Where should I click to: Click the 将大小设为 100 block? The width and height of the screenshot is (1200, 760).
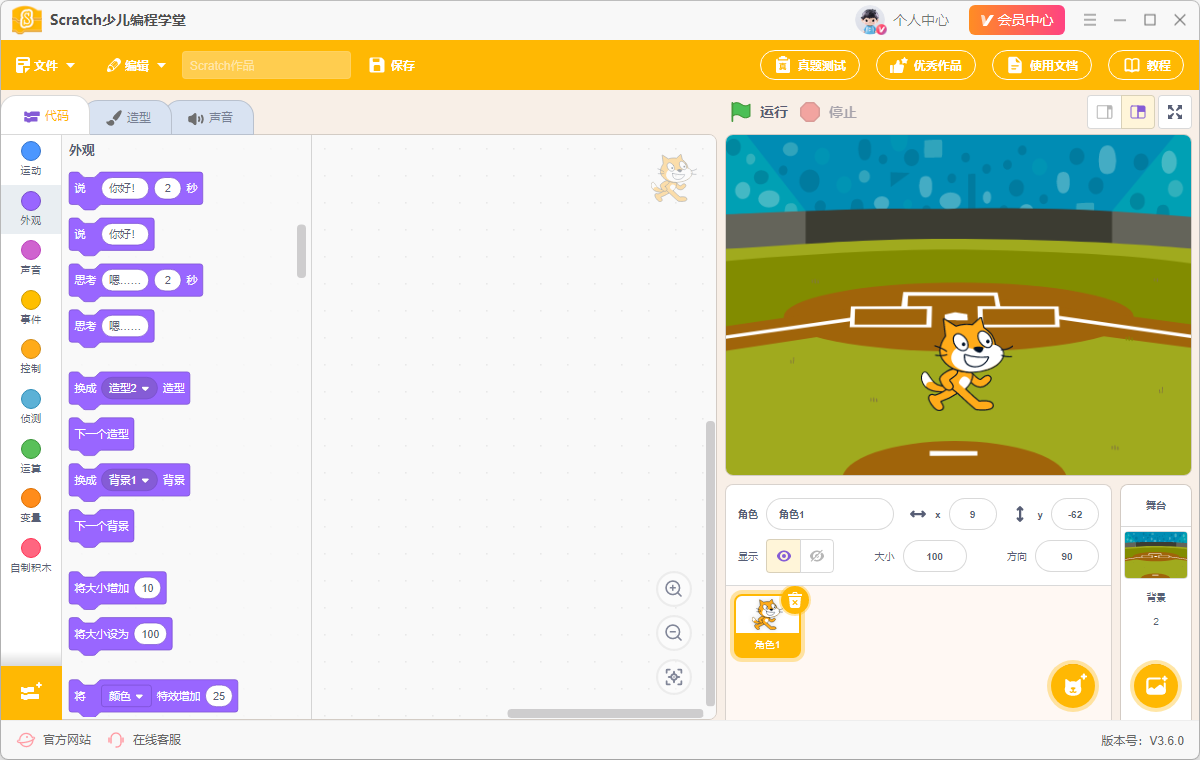point(120,634)
